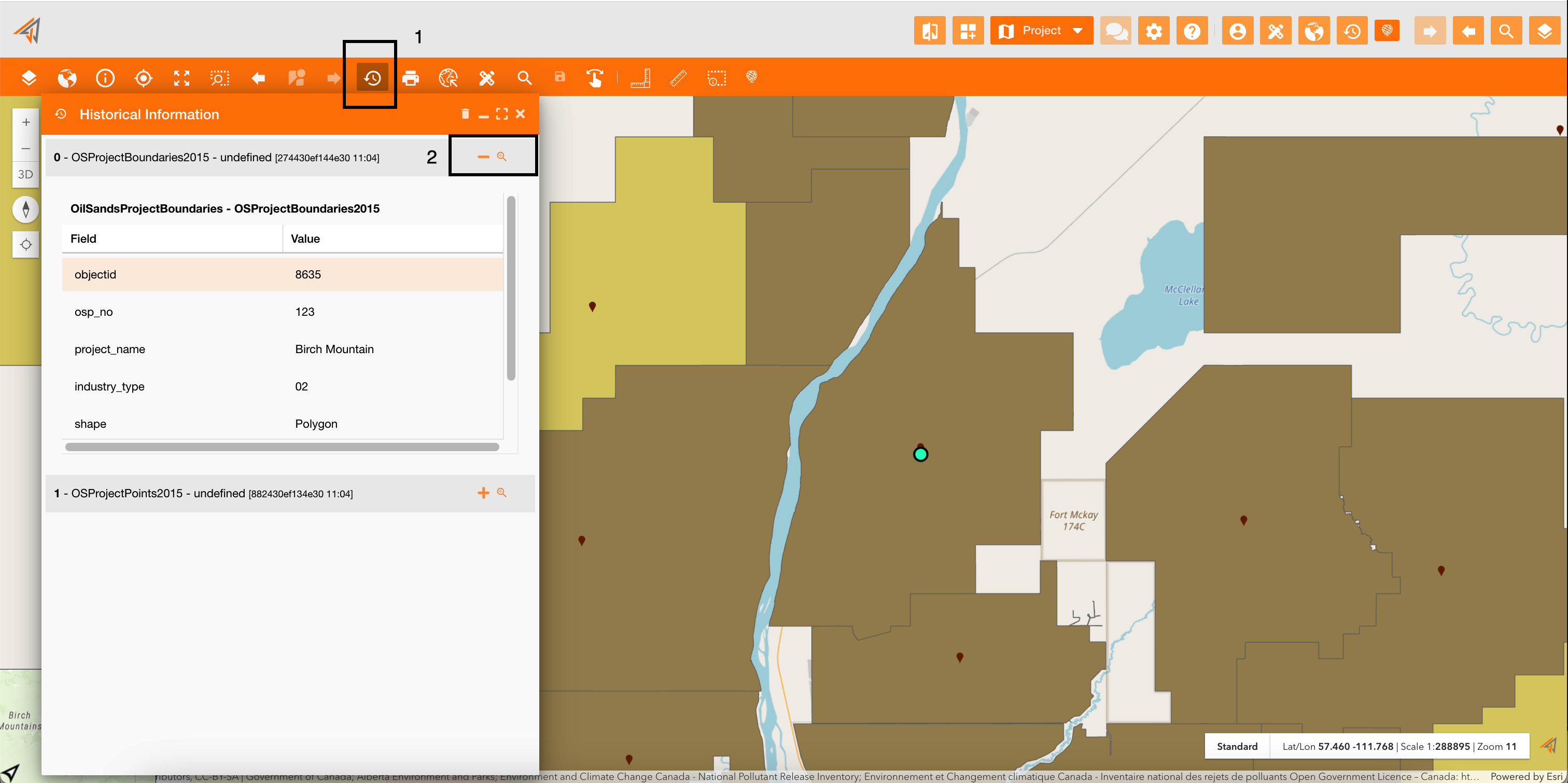
Task: Click the shape value Polygon
Action: [x=316, y=424]
